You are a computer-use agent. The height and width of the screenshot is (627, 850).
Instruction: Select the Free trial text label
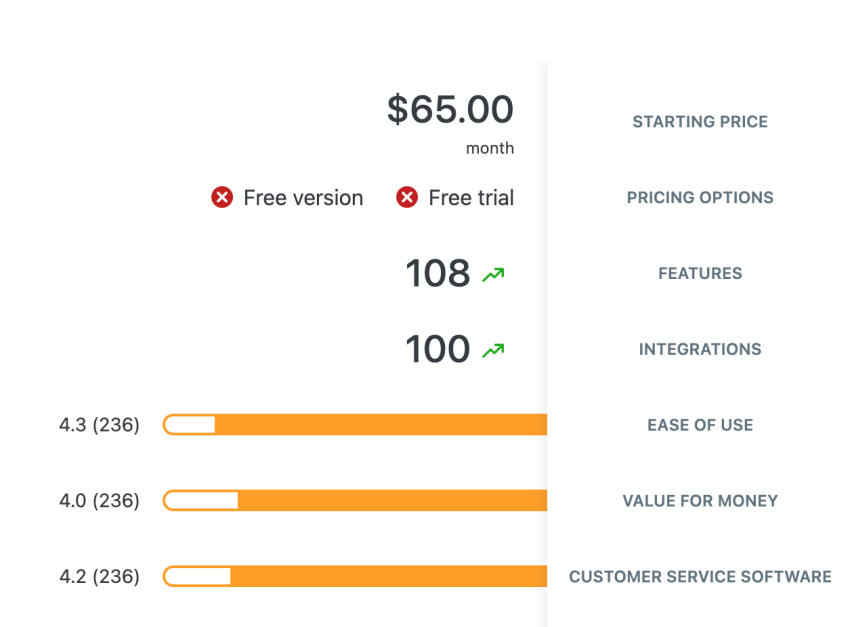471,198
